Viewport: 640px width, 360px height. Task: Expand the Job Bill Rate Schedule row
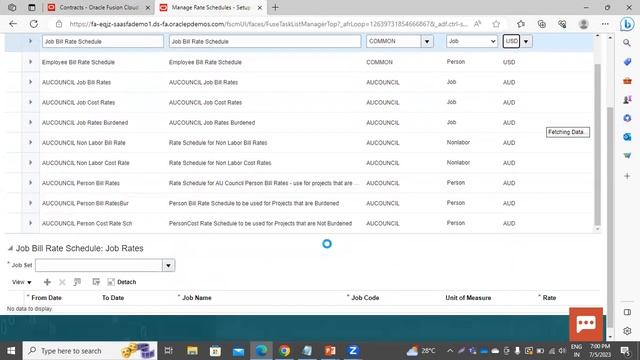point(30,41)
